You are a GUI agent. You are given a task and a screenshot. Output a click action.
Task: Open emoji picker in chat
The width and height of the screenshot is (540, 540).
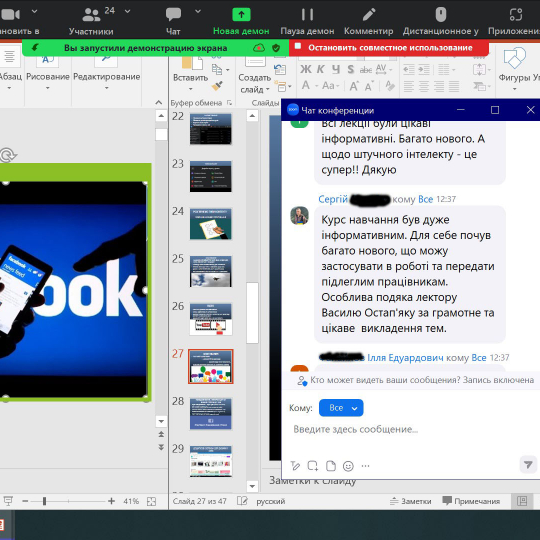[x=348, y=466]
